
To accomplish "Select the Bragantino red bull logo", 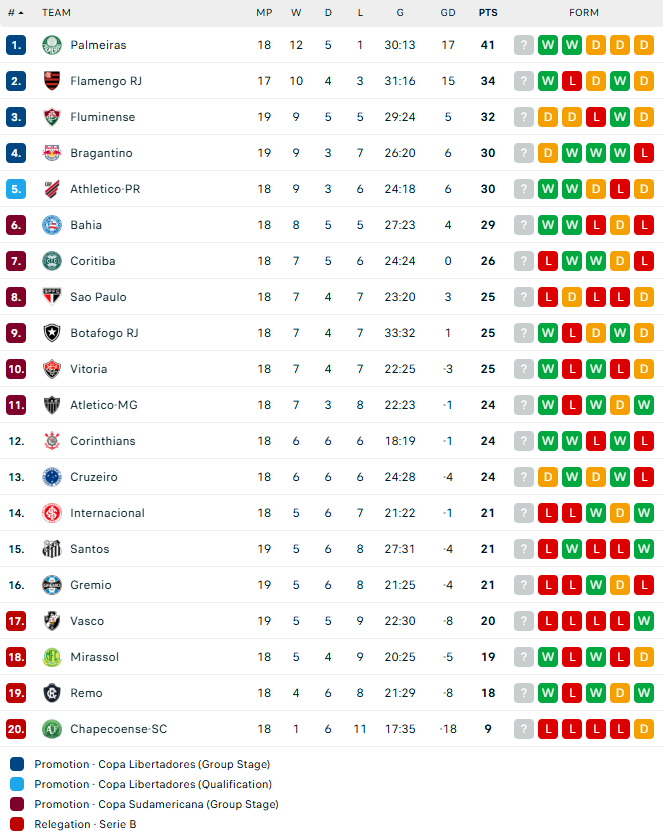I will [x=52, y=153].
